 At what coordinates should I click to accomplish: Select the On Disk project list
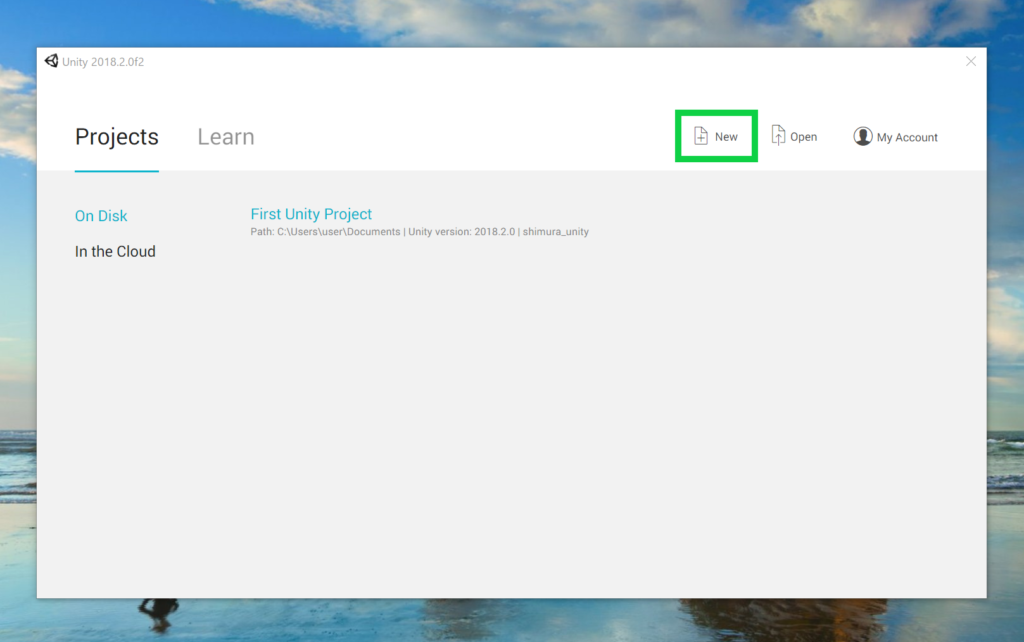click(101, 216)
